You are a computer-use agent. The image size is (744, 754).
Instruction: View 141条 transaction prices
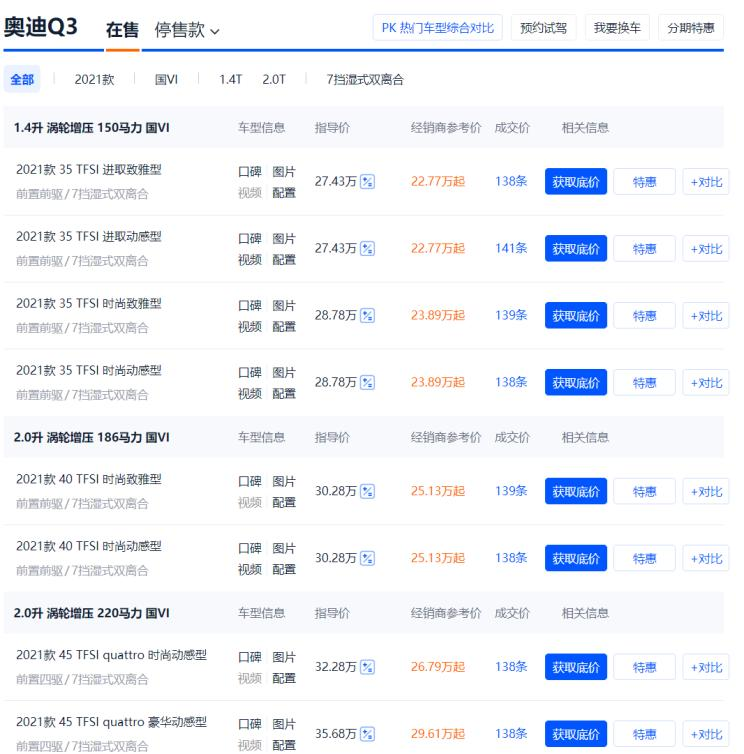coord(511,248)
